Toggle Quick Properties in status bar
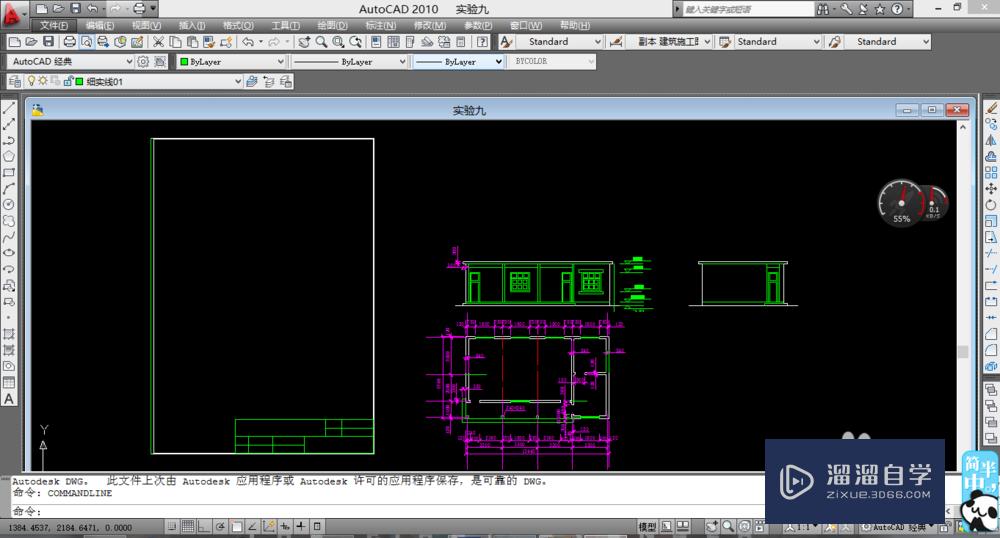 (317, 527)
